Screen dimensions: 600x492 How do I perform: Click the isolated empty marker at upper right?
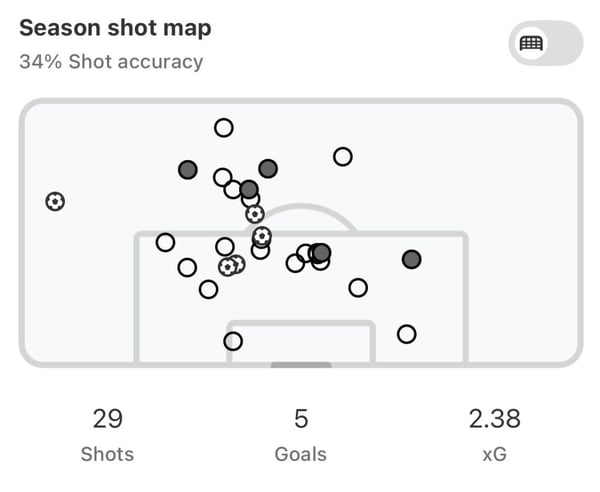click(343, 156)
